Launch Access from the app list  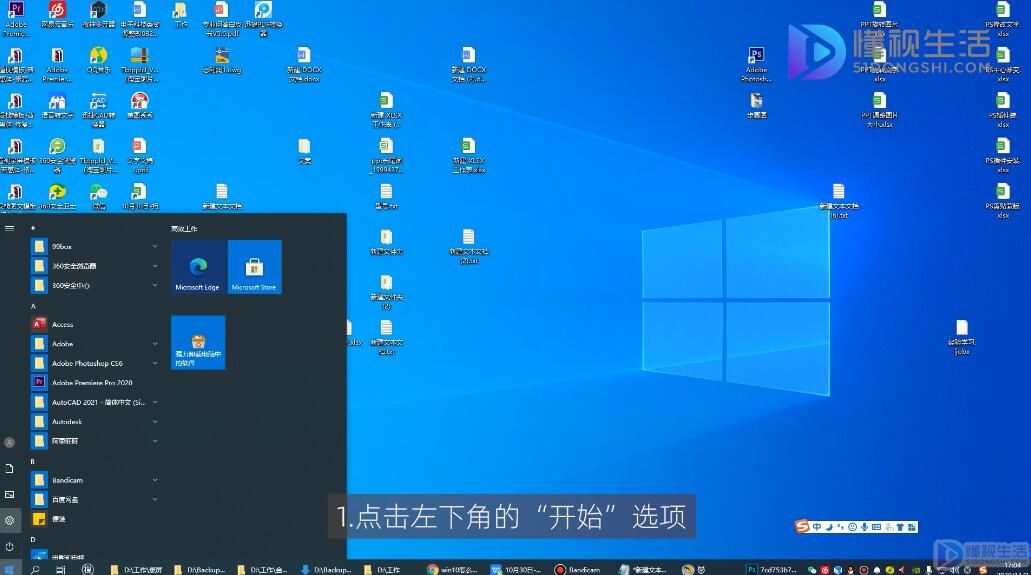pyautogui.click(x=94, y=324)
